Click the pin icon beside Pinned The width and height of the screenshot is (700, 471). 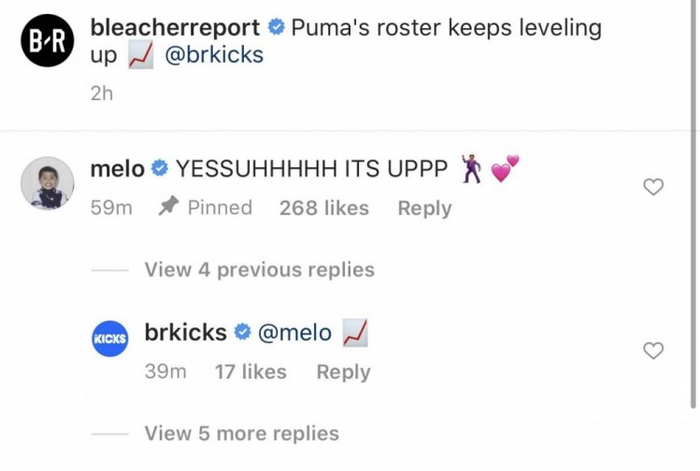168,207
